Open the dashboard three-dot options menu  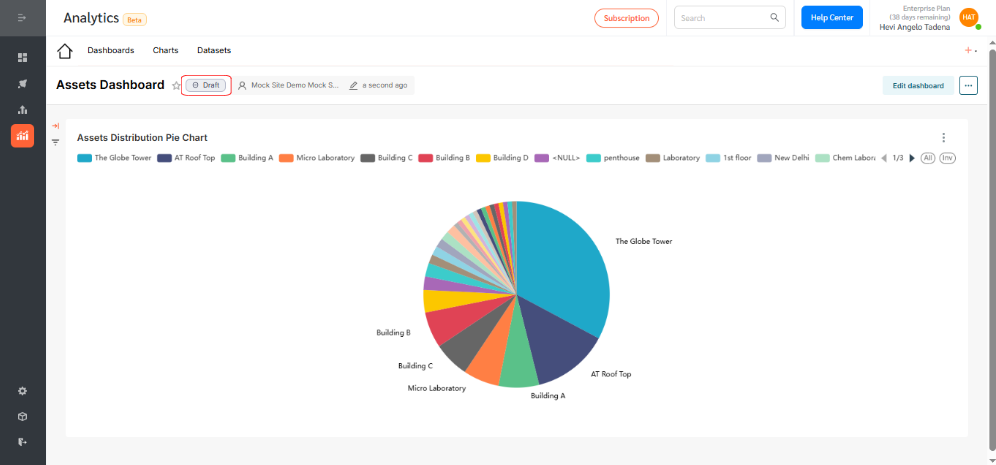click(967, 86)
